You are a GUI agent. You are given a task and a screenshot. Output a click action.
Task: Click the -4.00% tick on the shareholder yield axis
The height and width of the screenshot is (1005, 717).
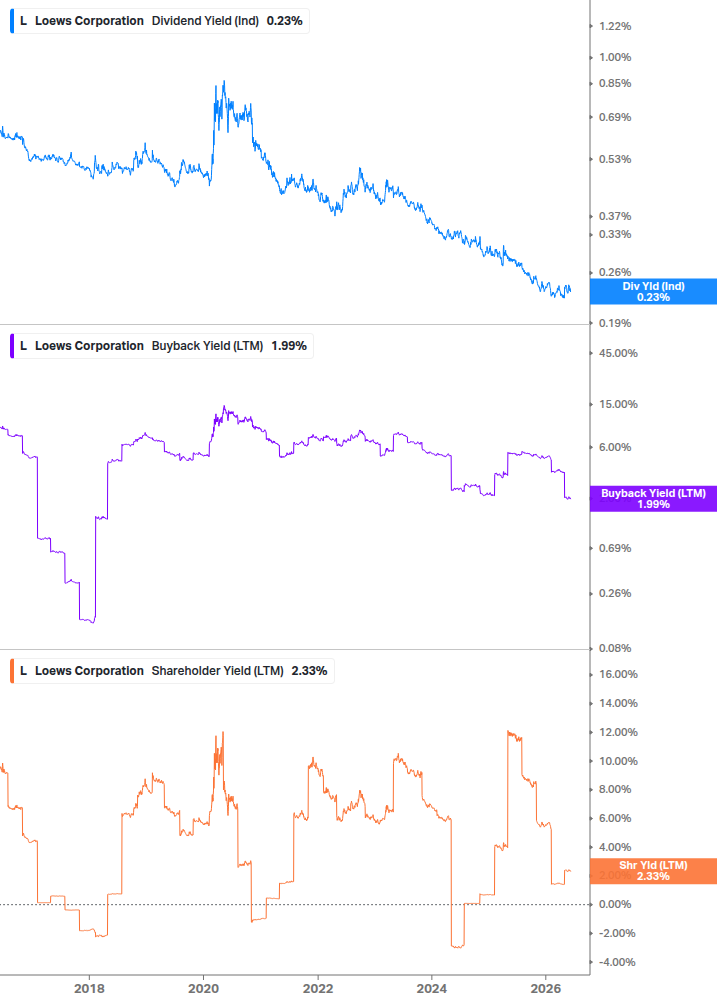pyautogui.click(x=617, y=962)
